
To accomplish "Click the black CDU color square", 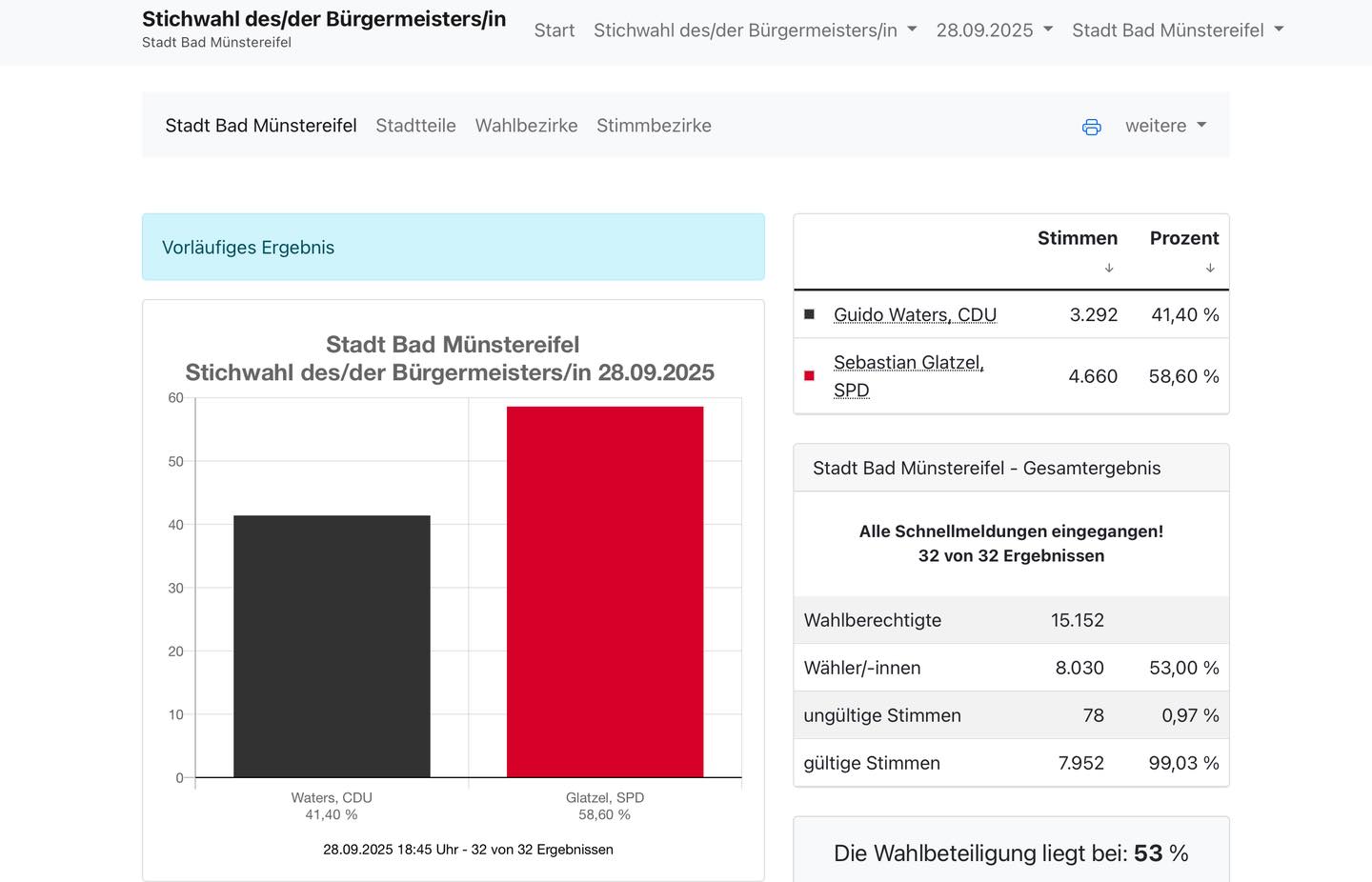I will tap(809, 314).
